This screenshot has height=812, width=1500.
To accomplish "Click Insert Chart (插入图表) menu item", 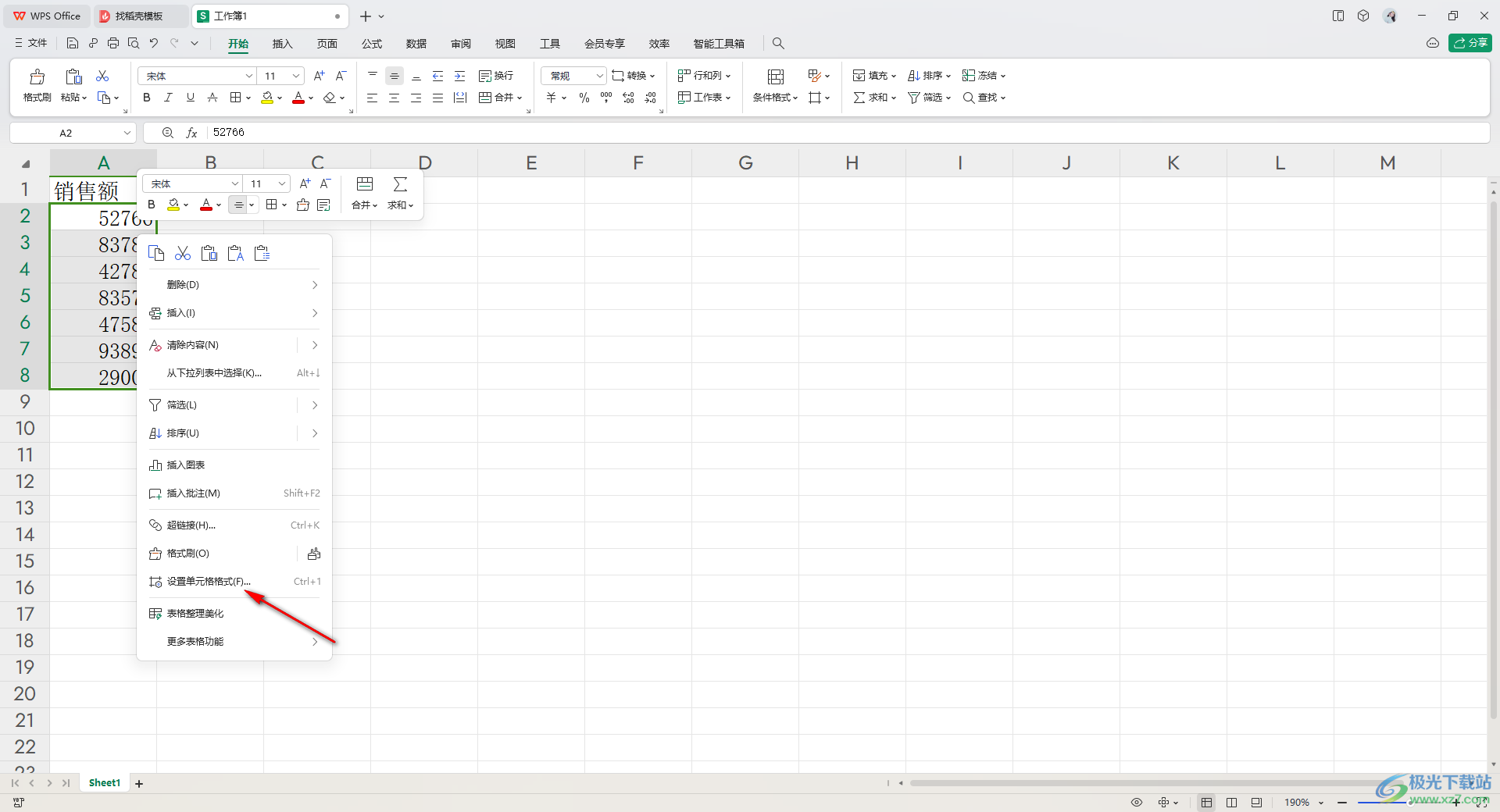I will 234,465.
